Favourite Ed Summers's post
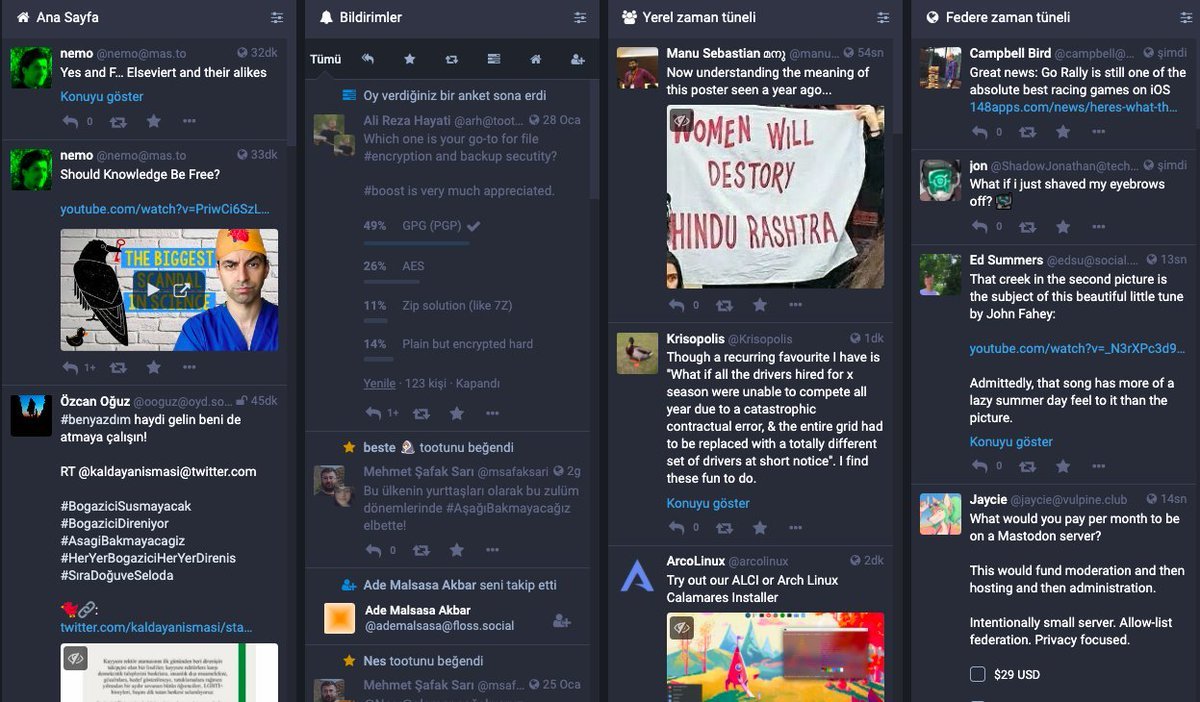This screenshot has height=702, width=1200. (1062, 466)
